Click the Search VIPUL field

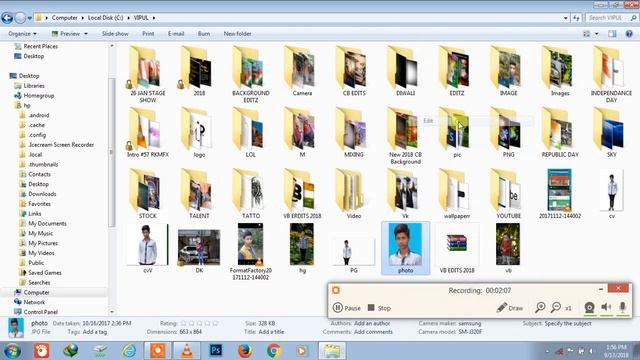tap(611, 18)
